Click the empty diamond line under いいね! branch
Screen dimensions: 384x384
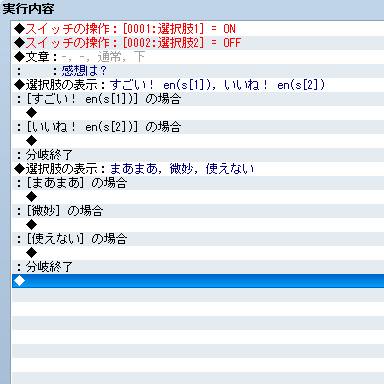[198, 141]
